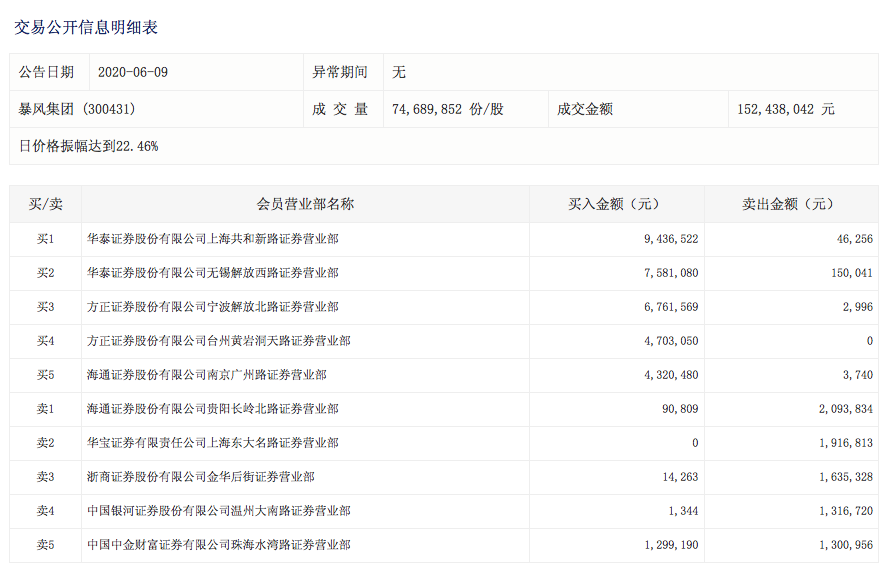Select 方正证券宁波解放北路证券营业部 name
The width and height of the screenshot is (889, 572).
tap(213, 307)
